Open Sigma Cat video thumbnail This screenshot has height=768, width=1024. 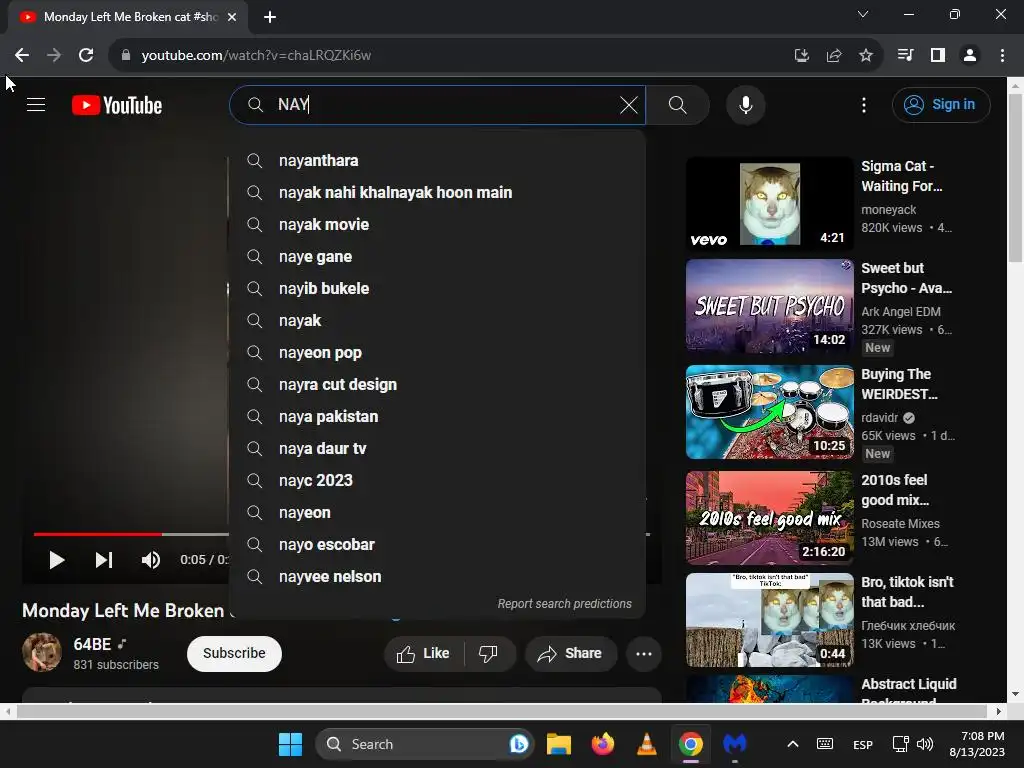[769, 204]
